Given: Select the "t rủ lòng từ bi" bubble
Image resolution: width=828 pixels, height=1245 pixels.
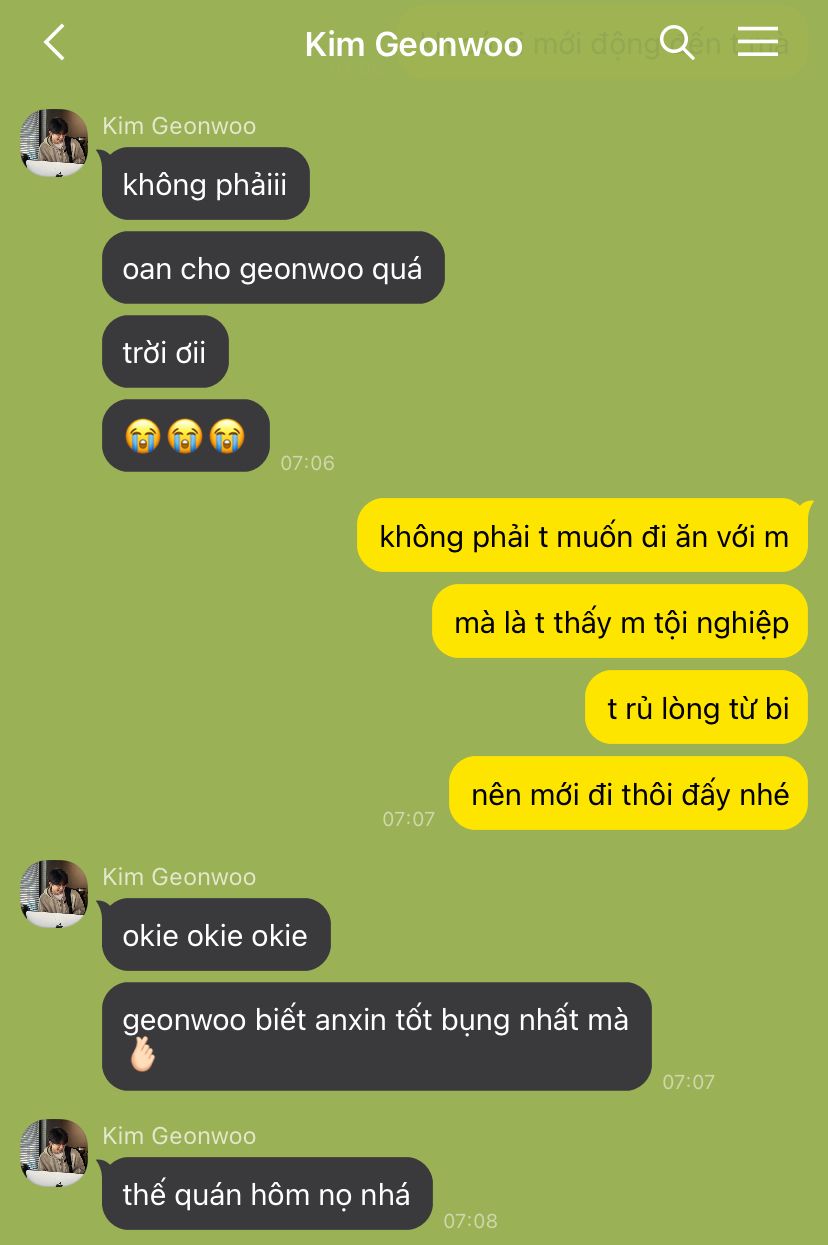Looking at the screenshot, I should pos(697,708).
